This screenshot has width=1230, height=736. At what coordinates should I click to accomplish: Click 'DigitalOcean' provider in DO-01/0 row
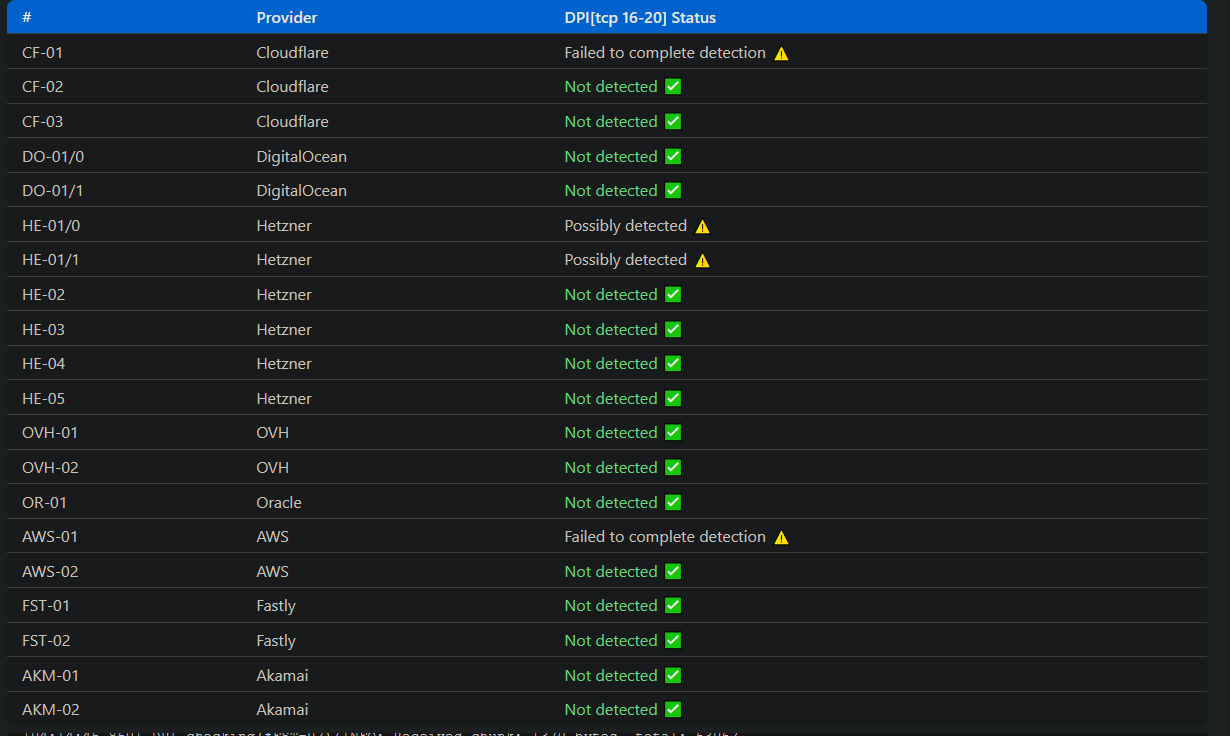point(302,157)
